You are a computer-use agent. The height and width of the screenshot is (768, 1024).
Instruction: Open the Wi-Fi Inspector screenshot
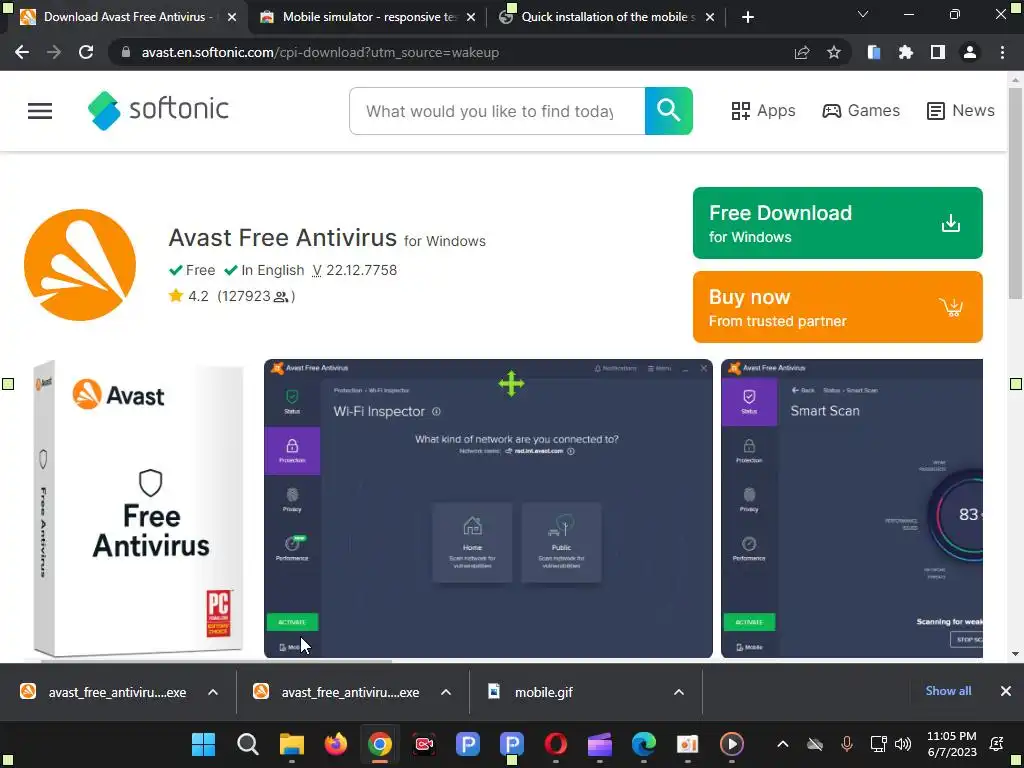(x=488, y=508)
